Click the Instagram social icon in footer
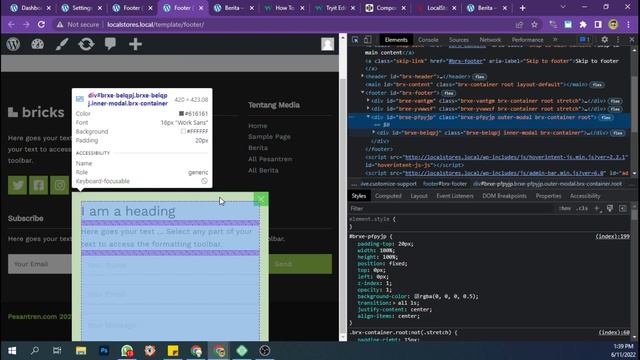This screenshot has height=360, width=640. [x=60, y=185]
